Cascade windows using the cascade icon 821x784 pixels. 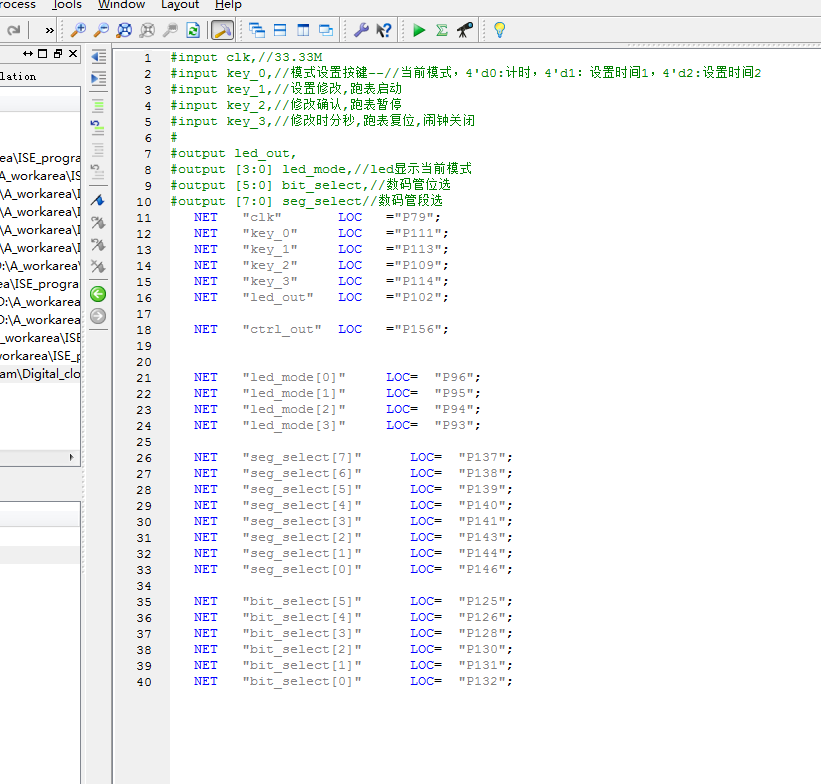coord(256,30)
